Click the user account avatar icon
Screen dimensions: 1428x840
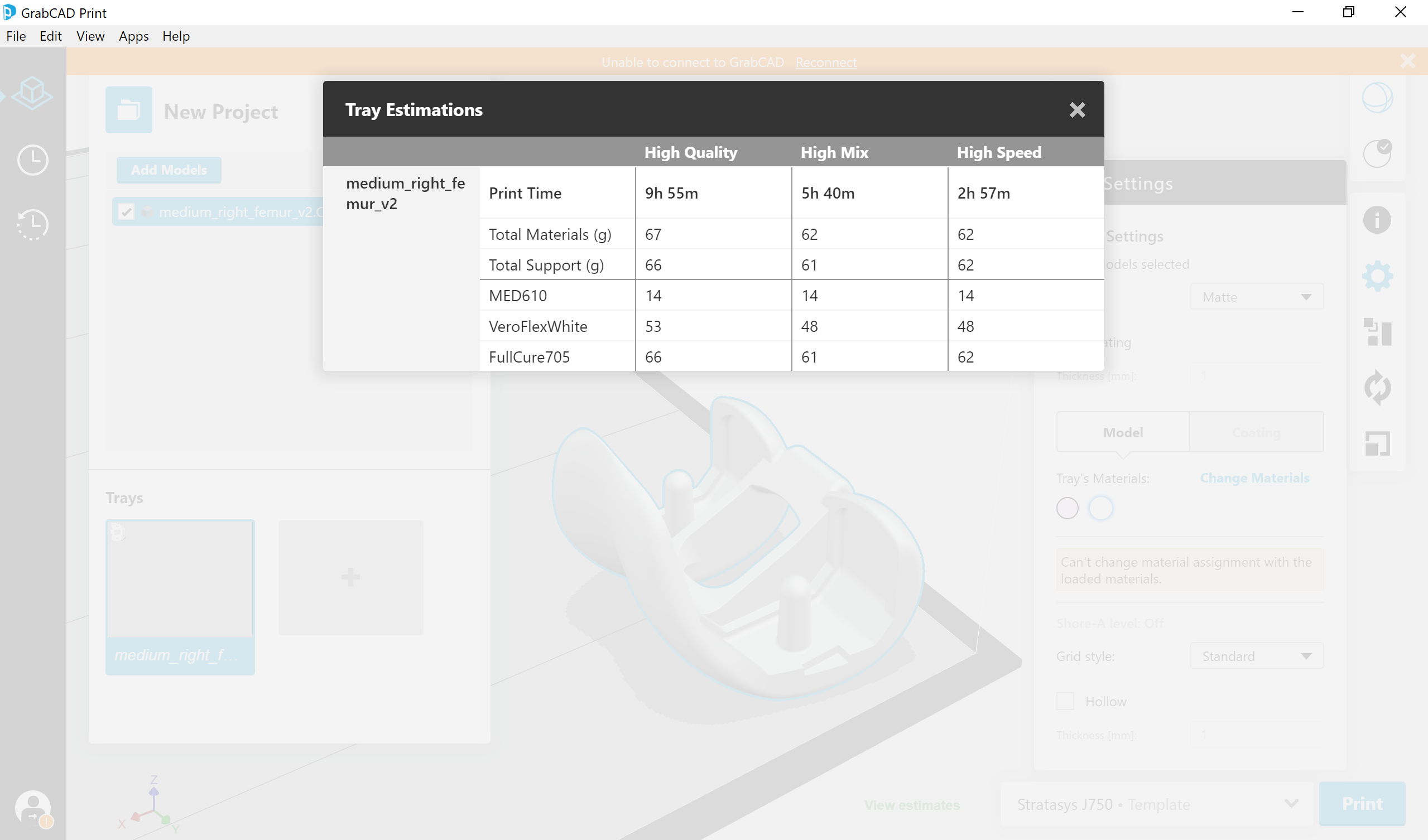[33, 808]
